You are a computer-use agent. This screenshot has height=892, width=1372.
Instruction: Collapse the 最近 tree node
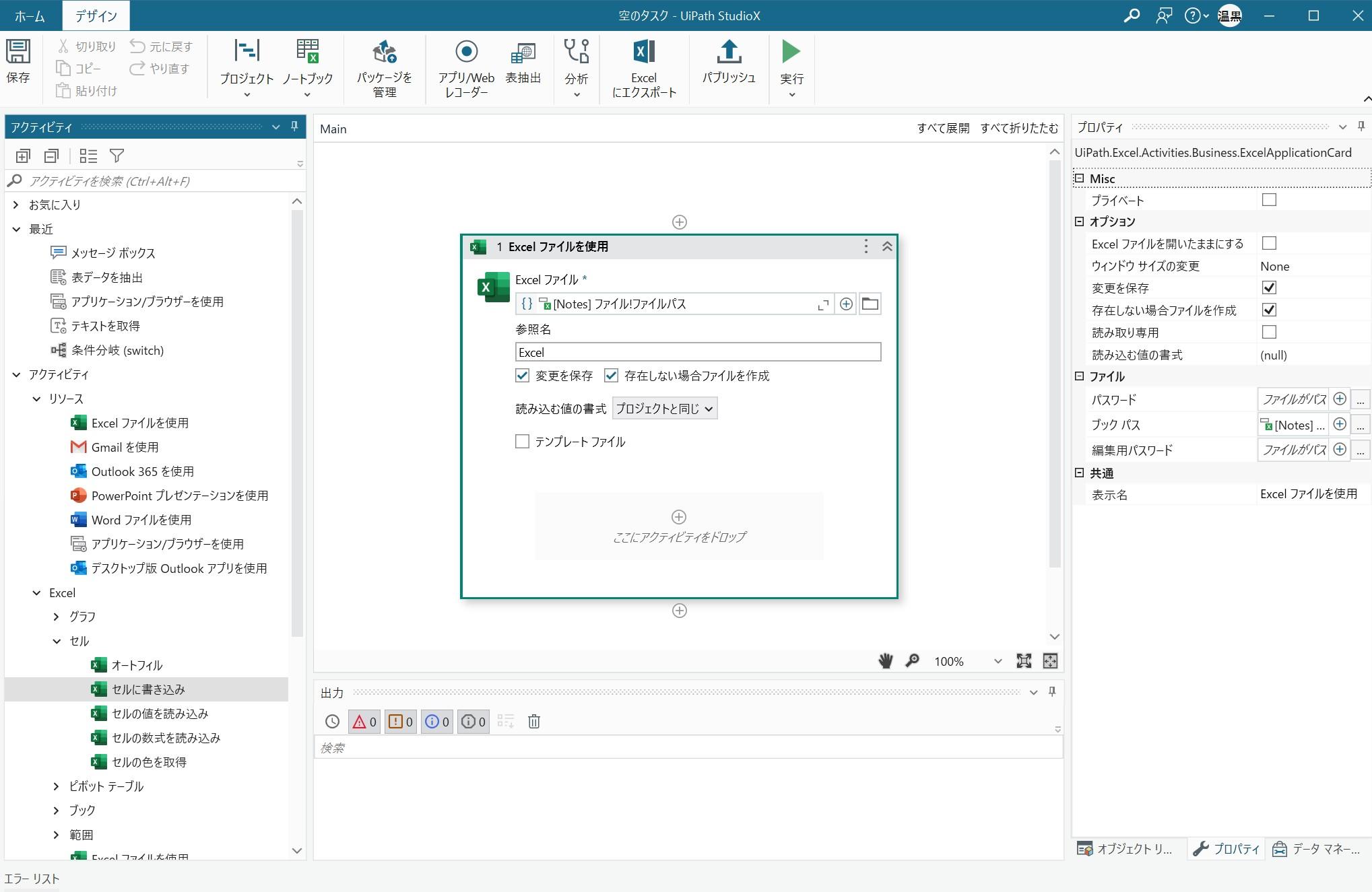point(16,229)
